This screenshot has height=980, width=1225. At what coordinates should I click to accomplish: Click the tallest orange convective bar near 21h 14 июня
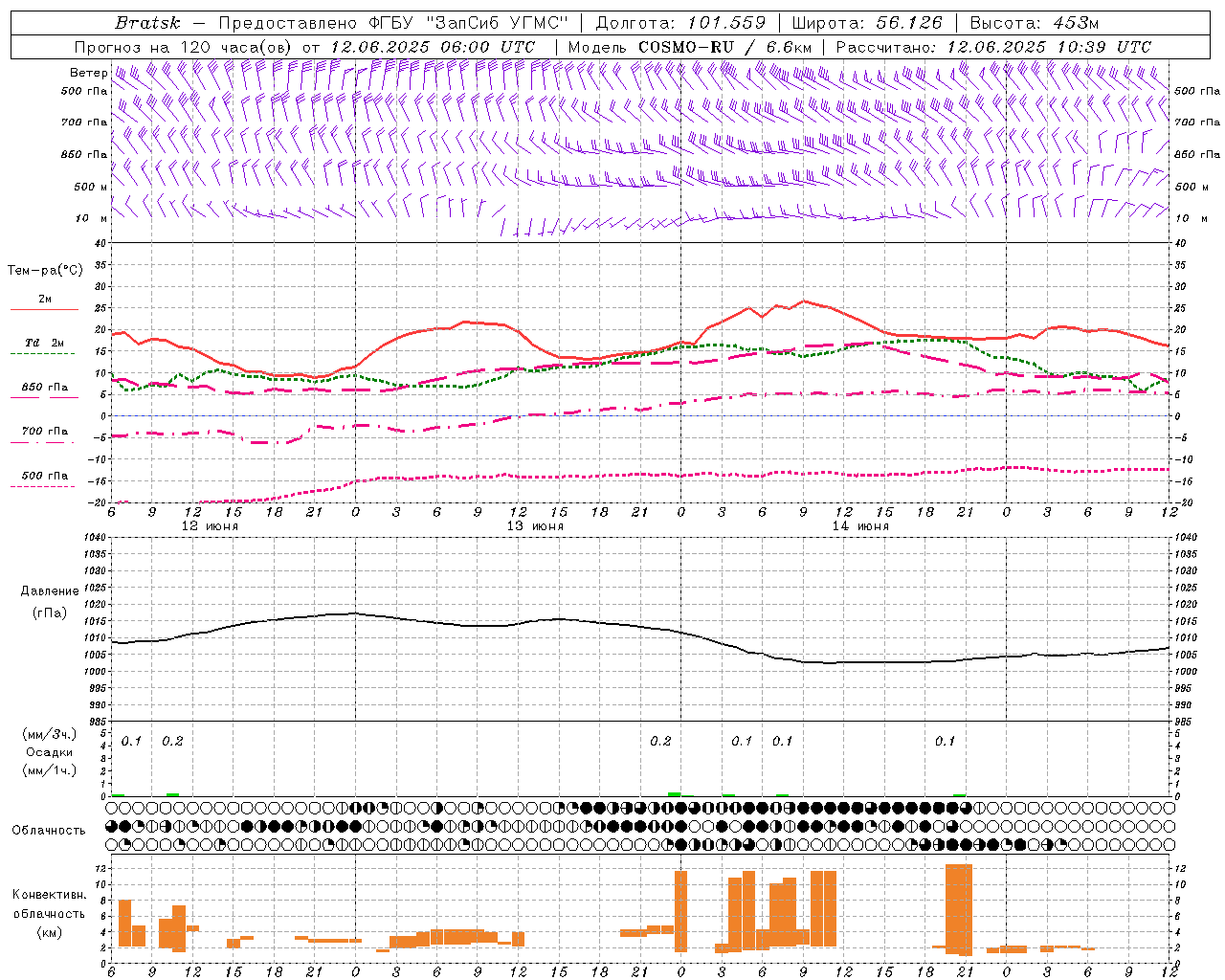(x=959, y=909)
